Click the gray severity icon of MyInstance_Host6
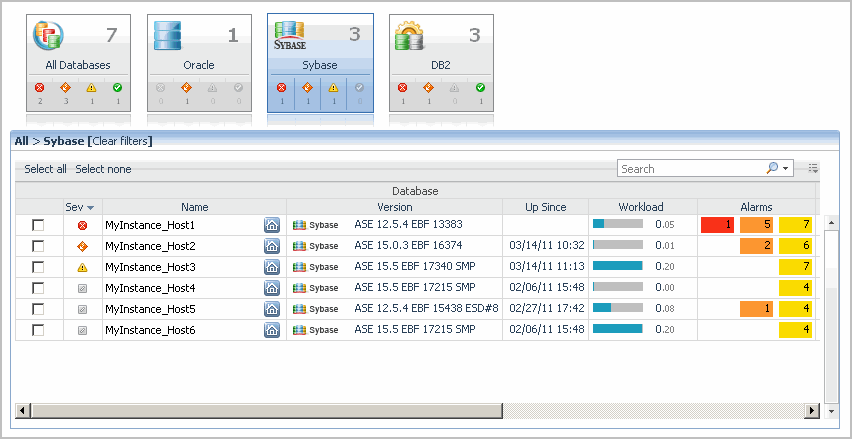Image resolution: width=852 pixels, height=439 pixels. click(x=83, y=330)
